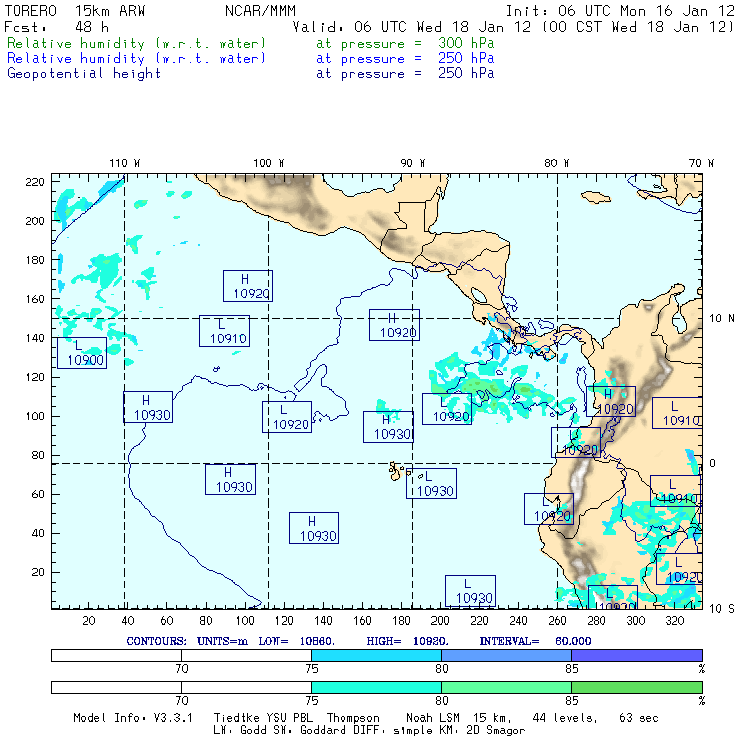The width and height of the screenshot is (740, 740).
Task: Click the '2D Smagor' text on the bottom line
Action: tap(496, 731)
